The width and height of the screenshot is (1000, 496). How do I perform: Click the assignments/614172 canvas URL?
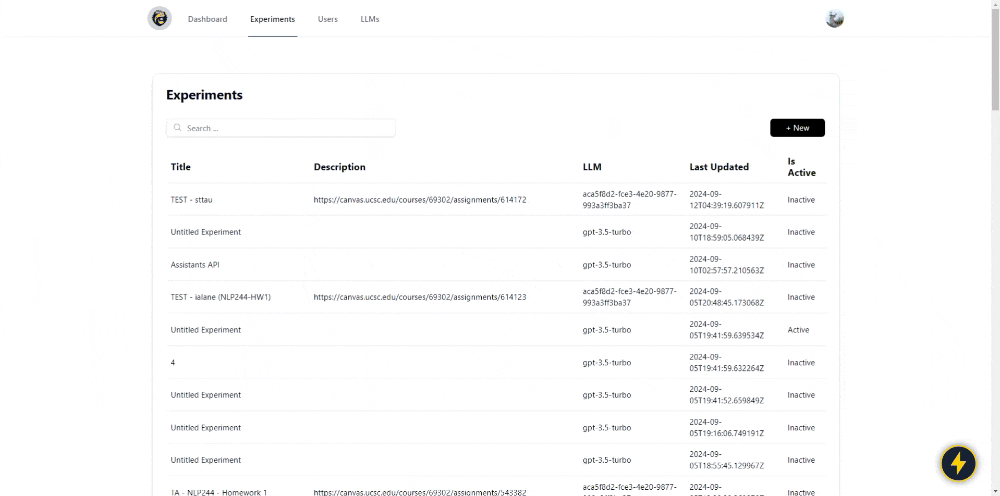point(419,200)
